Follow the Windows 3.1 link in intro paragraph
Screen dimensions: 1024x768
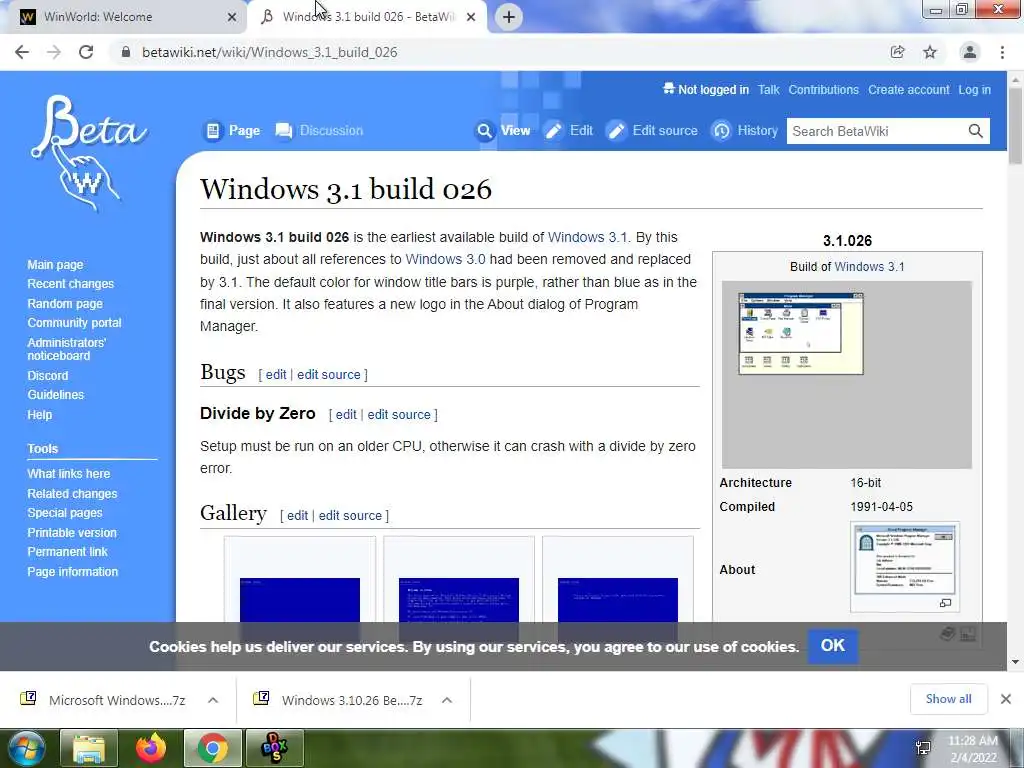pyautogui.click(x=588, y=237)
